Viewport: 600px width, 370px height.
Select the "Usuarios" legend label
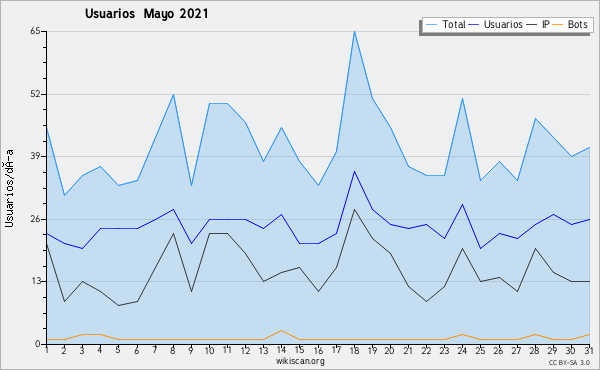tap(503, 24)
